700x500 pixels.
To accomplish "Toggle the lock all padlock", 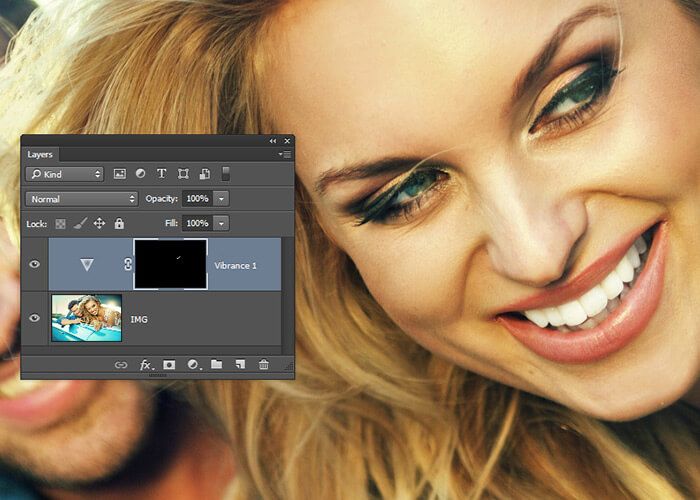I will point(118,223).
